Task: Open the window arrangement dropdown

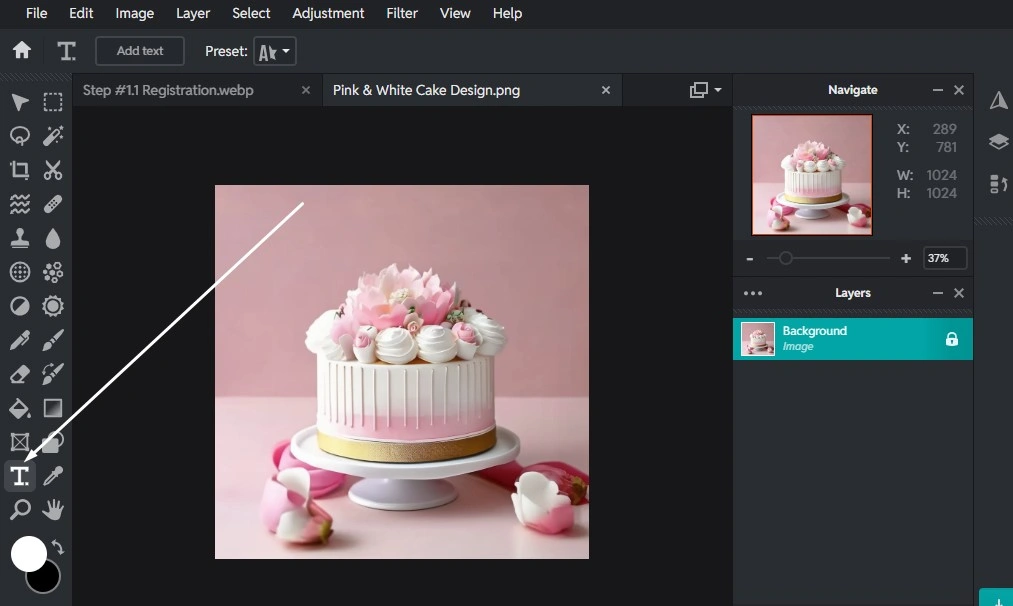Action: tap(706, 90)
